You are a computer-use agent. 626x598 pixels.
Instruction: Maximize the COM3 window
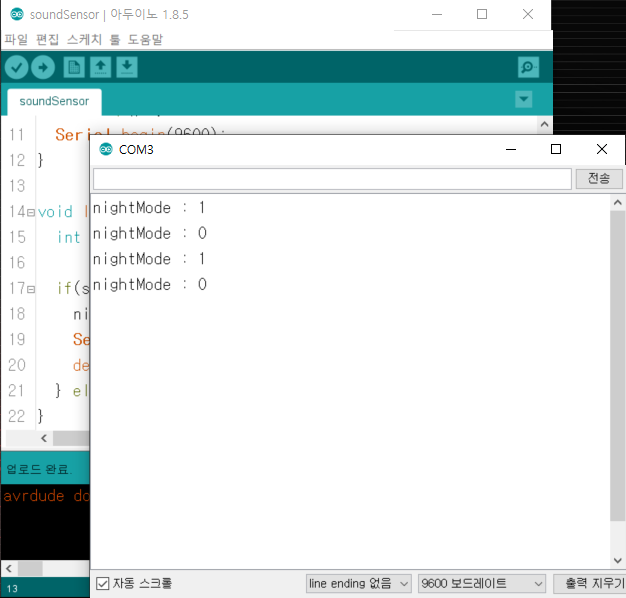pos(556,149)
